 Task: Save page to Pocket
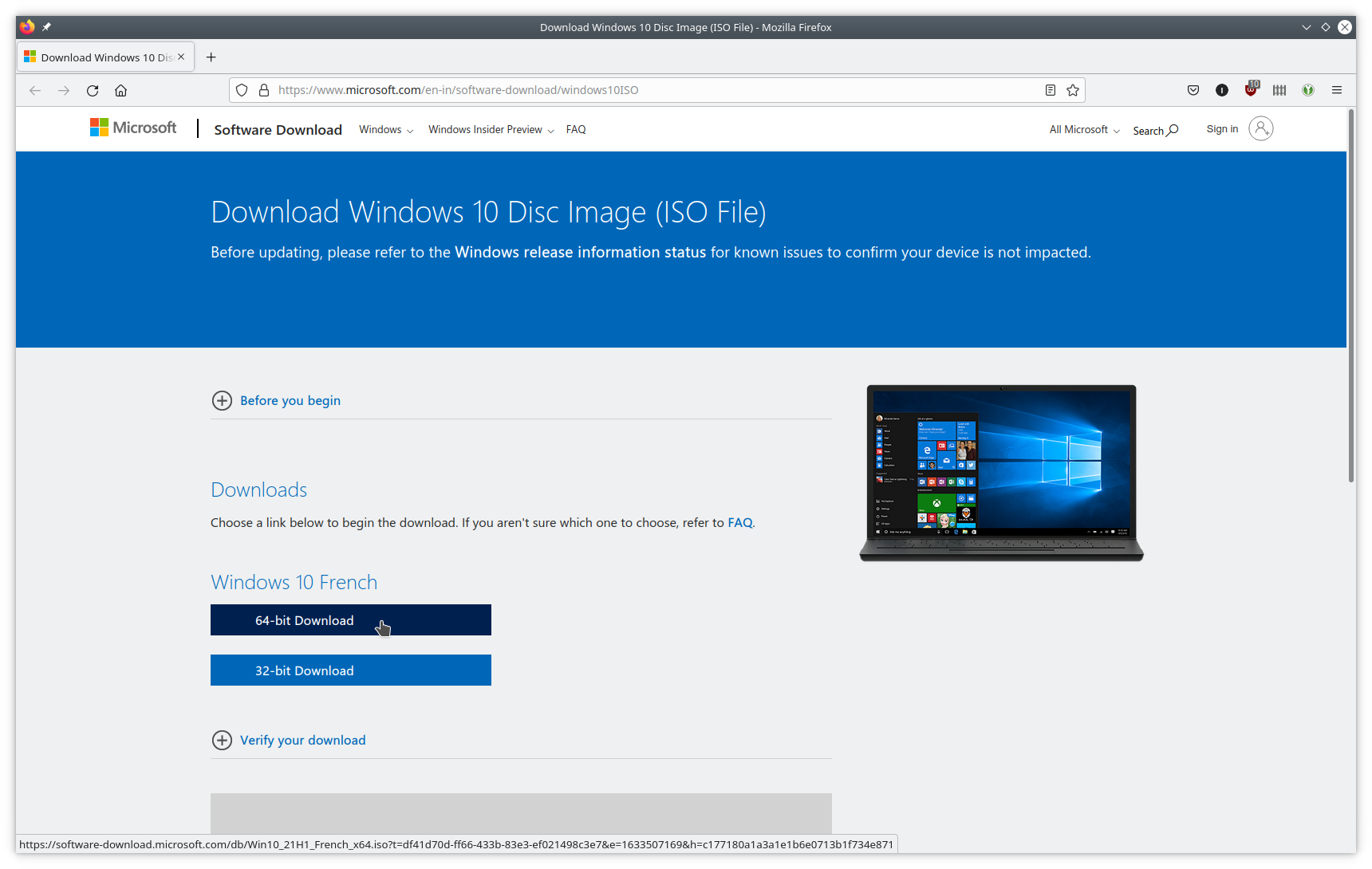pos(1193,90)
